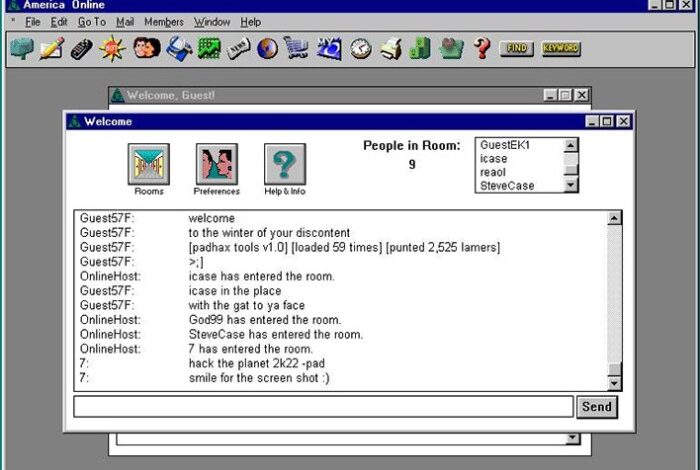Click "God99 has entered the room." line
Viewport: 700px width, 470px height.
point(265,320)
